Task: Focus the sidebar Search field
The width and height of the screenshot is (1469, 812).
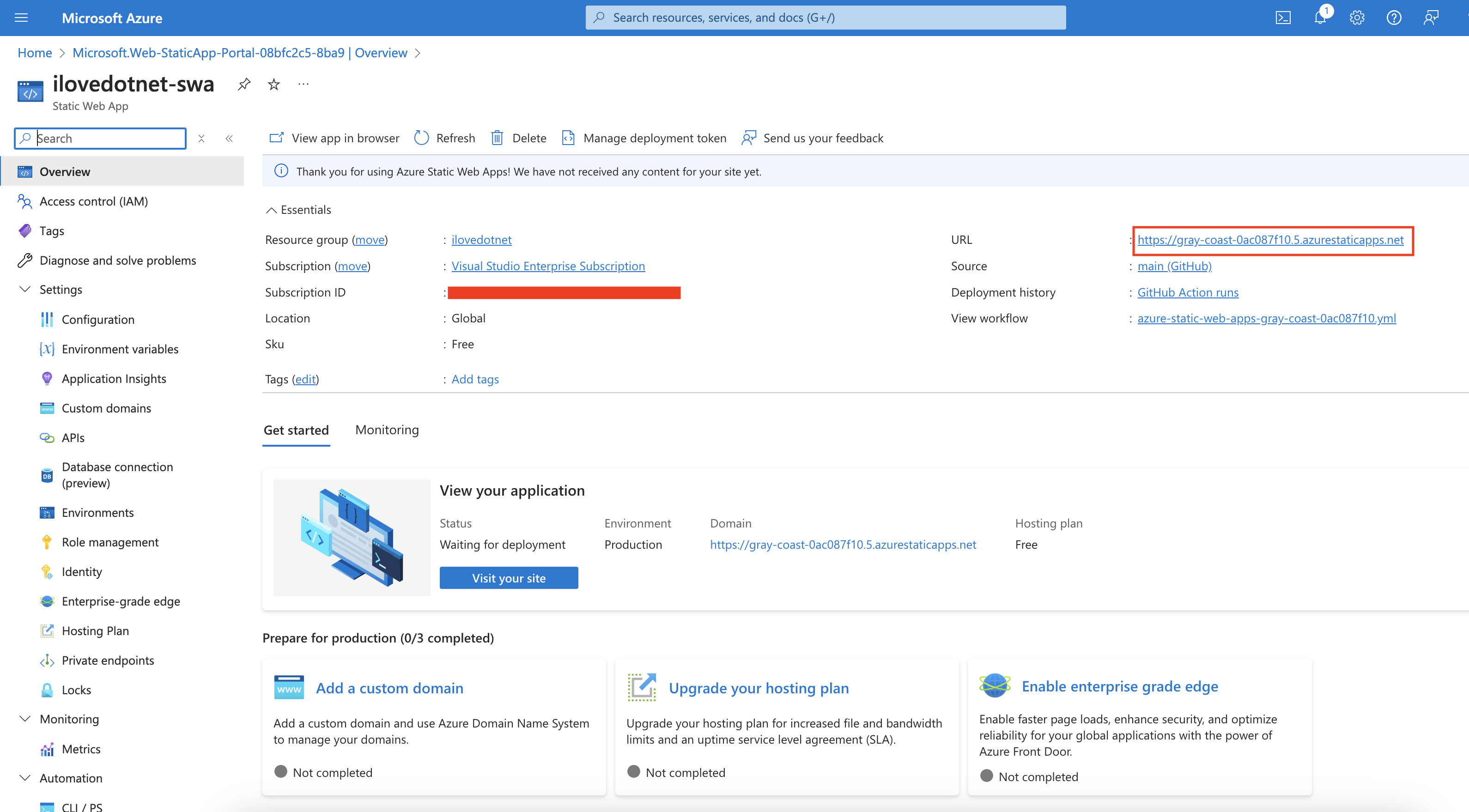Action: point(100,139)
